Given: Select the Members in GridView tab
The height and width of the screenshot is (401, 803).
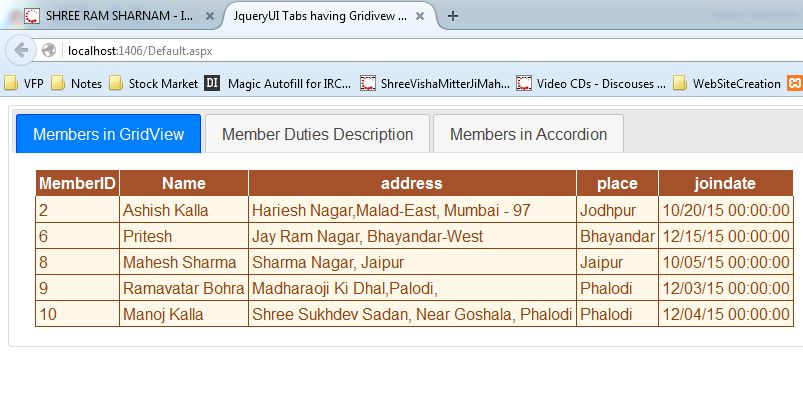Looking at the screenshot, I should [108, 134].
